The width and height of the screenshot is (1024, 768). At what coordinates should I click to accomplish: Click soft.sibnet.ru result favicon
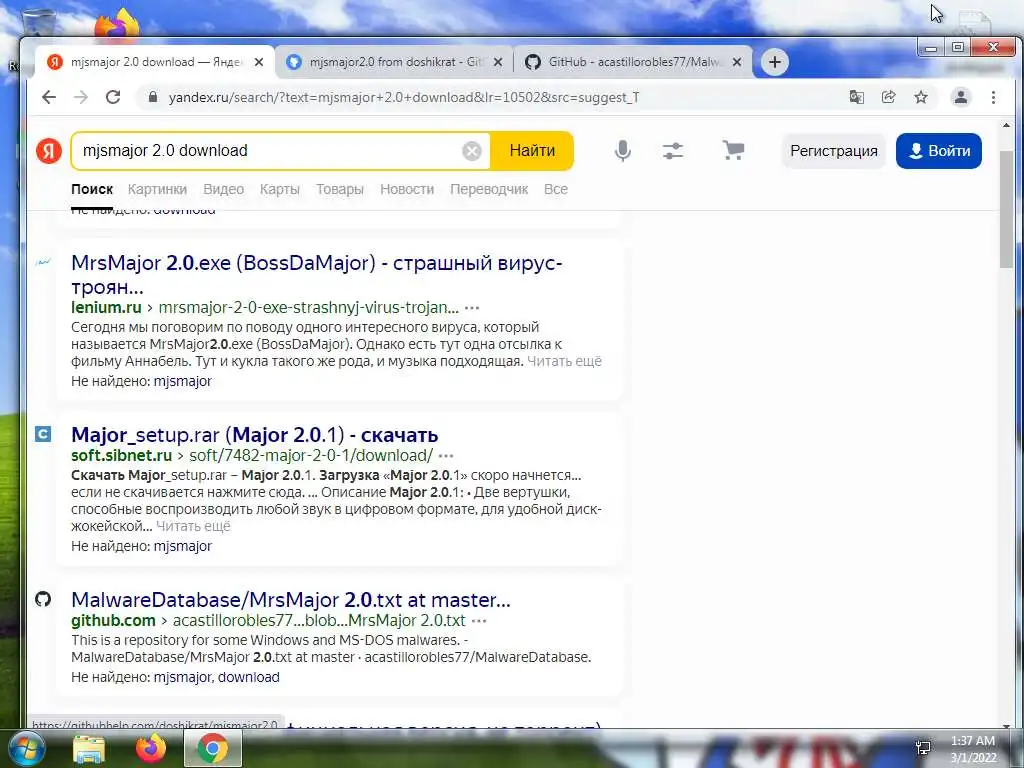[43, 434]
